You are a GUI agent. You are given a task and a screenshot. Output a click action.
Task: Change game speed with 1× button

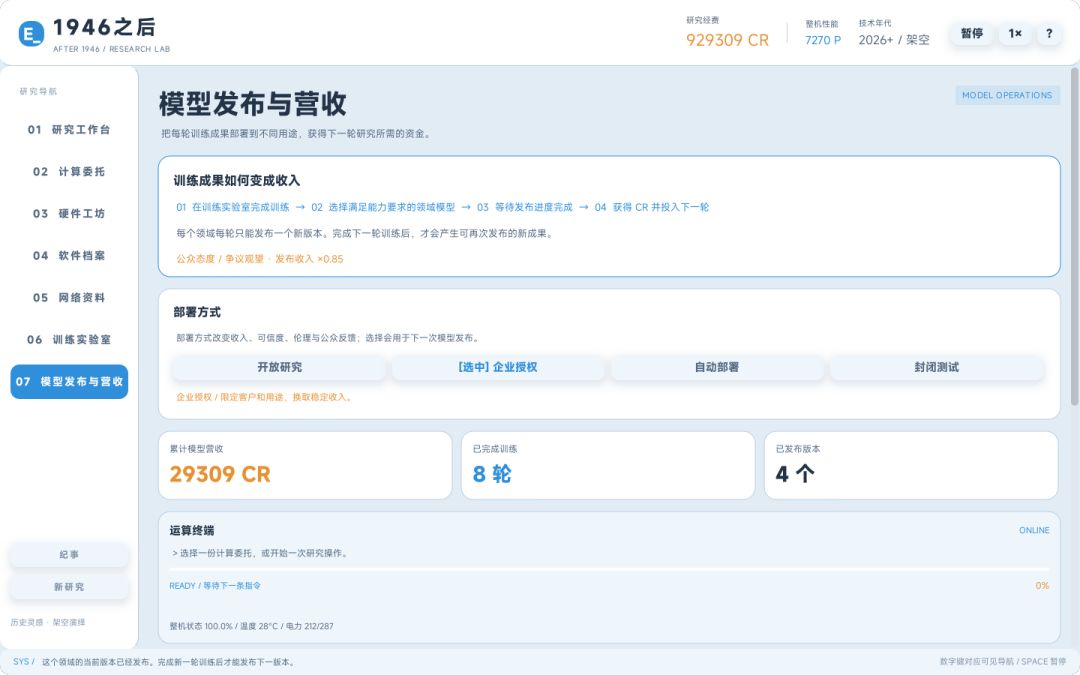(x=1015, y=34)
